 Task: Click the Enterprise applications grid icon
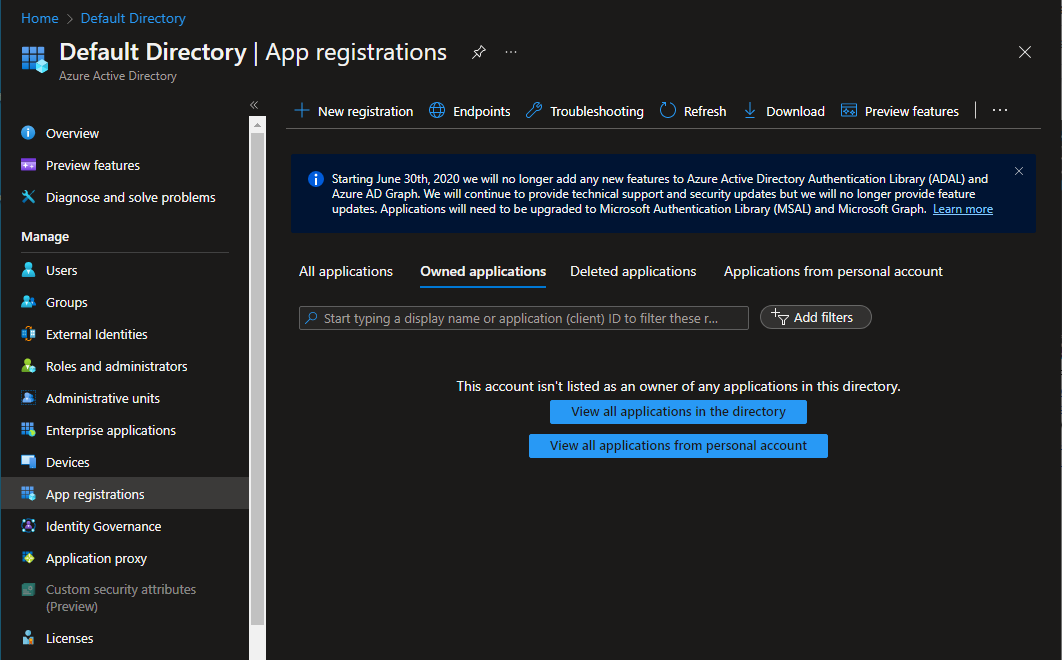click(28, 430)
